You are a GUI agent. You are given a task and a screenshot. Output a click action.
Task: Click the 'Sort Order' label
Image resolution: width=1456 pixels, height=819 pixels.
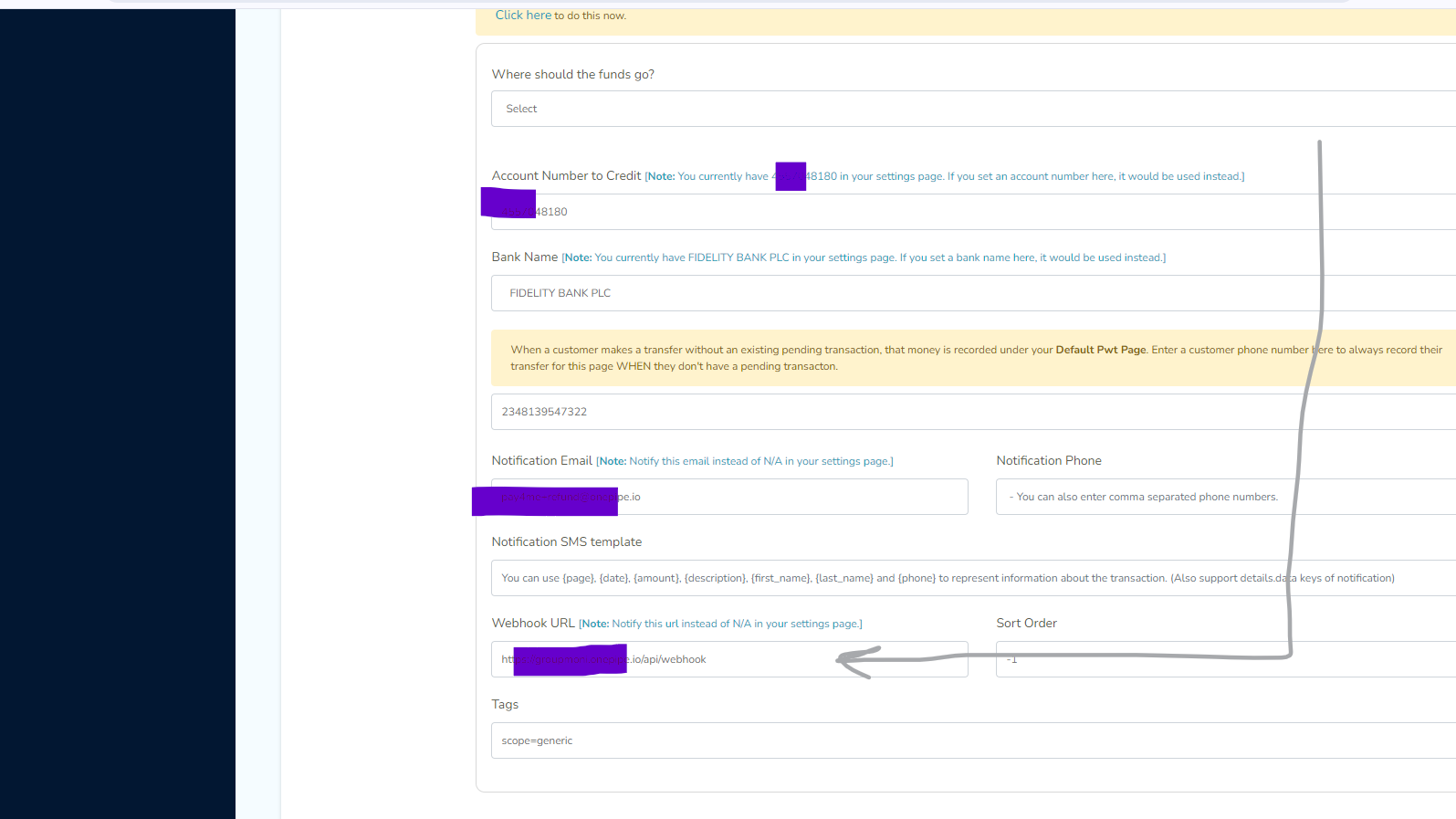[1027, 624]
